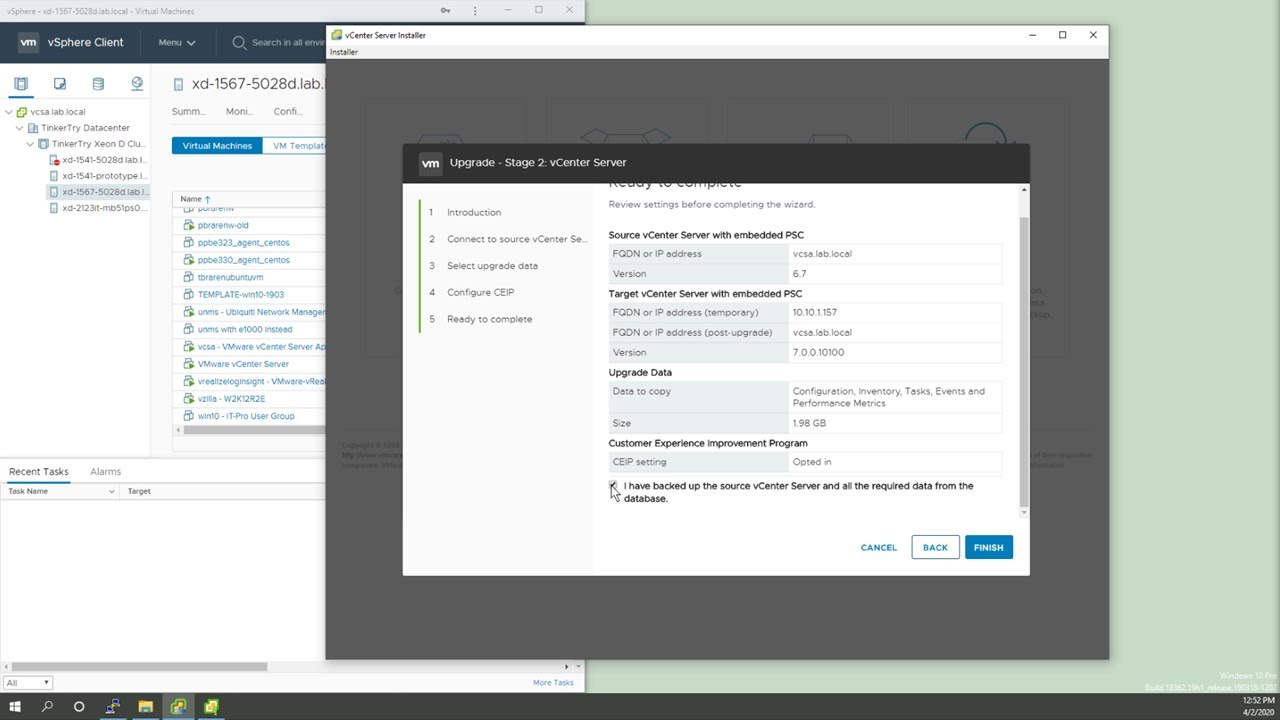
Task: Click CANCEL in upgrade wizard
Action: pyautogui.click(x=878, y=547)
